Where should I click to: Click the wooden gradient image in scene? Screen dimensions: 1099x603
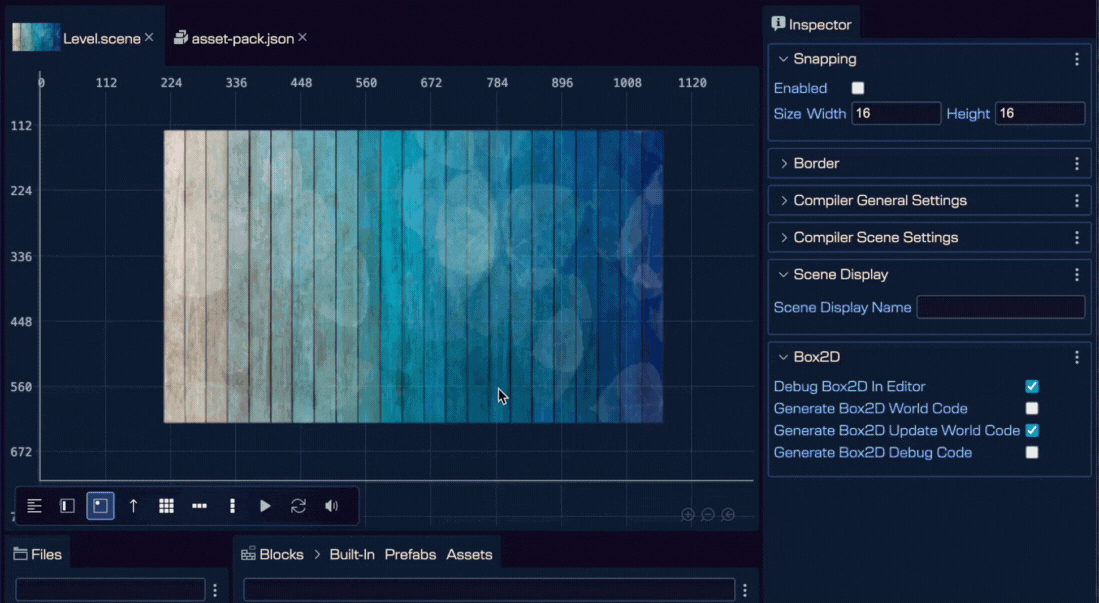click(x=414, y=276)
